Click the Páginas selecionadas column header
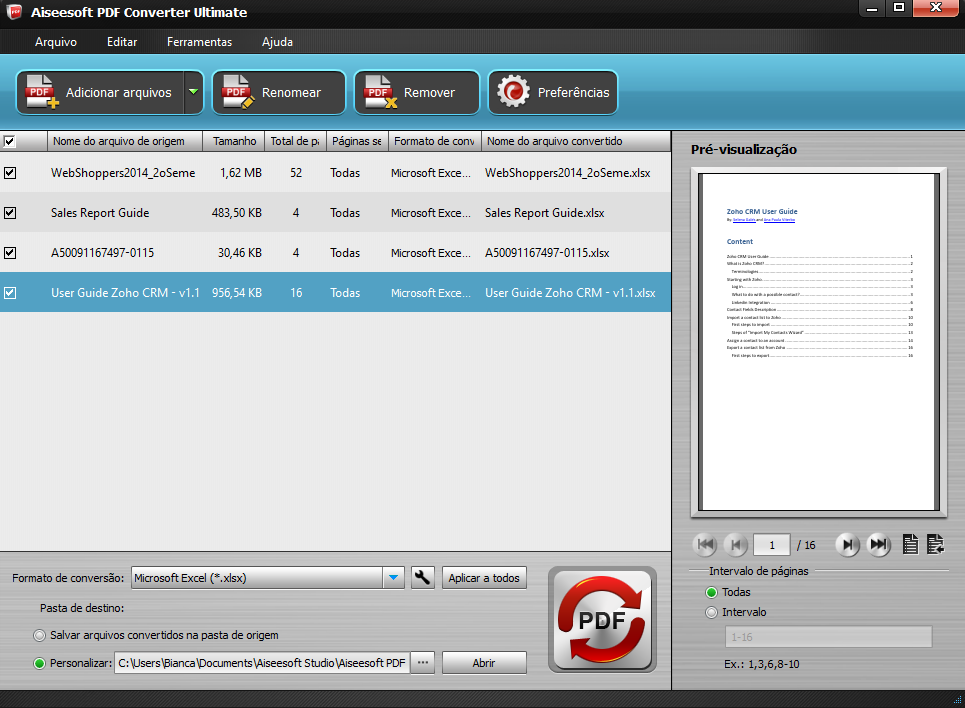The width and height of the screenshot is (965, 708). tap(357, 141)
